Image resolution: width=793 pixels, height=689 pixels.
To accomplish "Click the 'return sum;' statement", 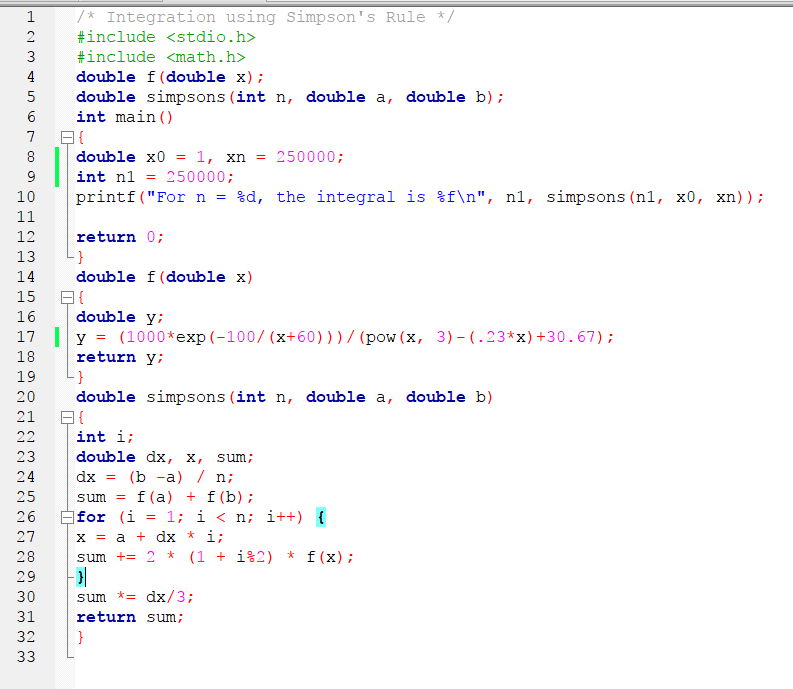I will 130,617.
